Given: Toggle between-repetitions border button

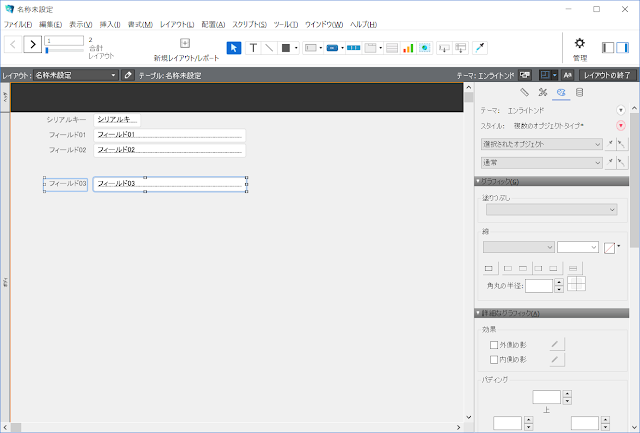Looking at the screenshot, I should tap(573, 269).
